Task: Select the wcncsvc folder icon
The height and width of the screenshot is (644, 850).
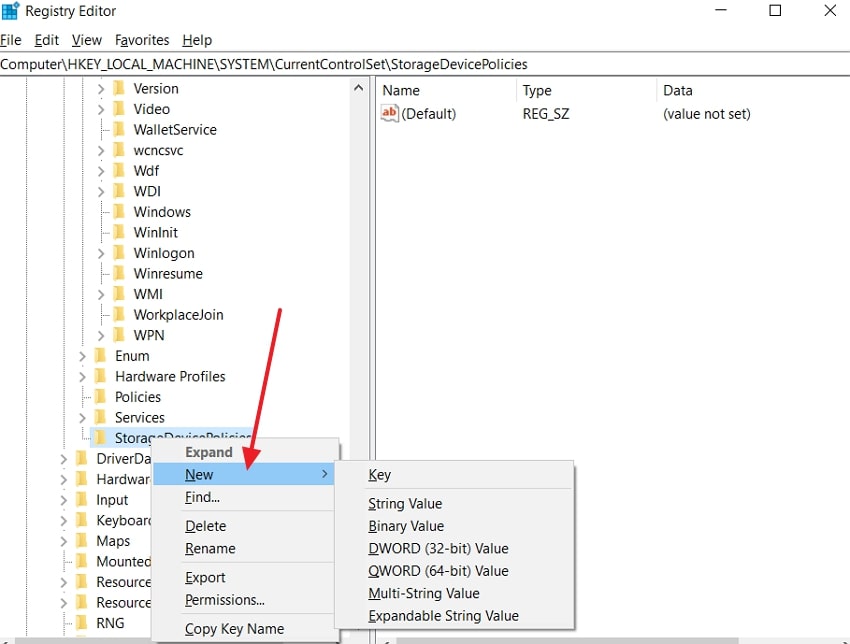Action: point(119,150)
